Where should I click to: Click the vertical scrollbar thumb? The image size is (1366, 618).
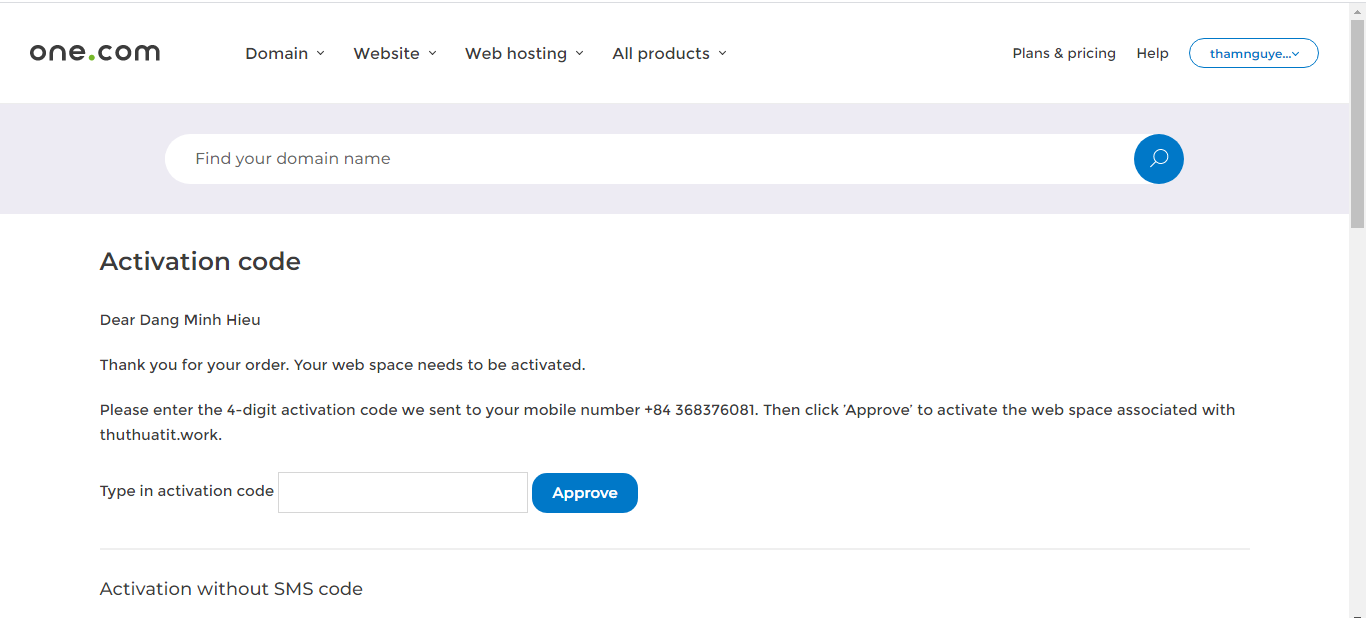(x=1357, y=120)
